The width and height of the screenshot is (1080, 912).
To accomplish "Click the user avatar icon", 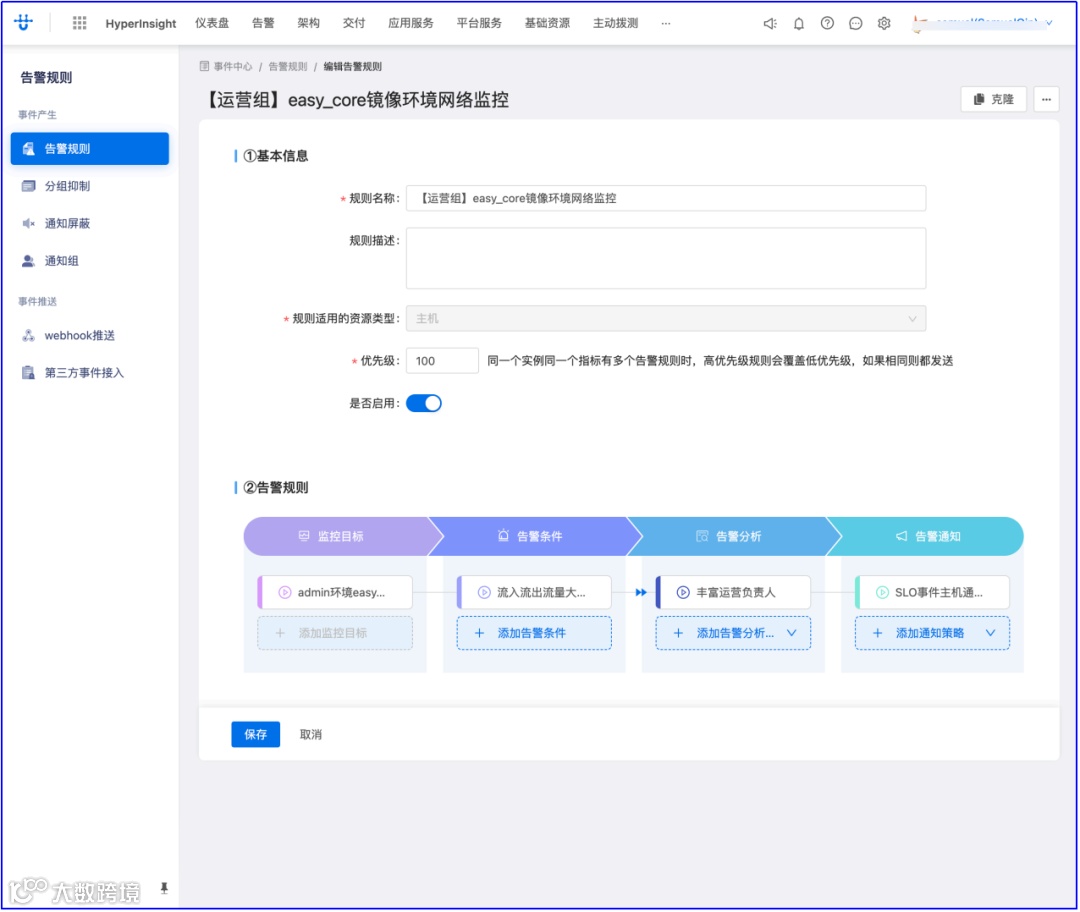I will coord(920,24).
